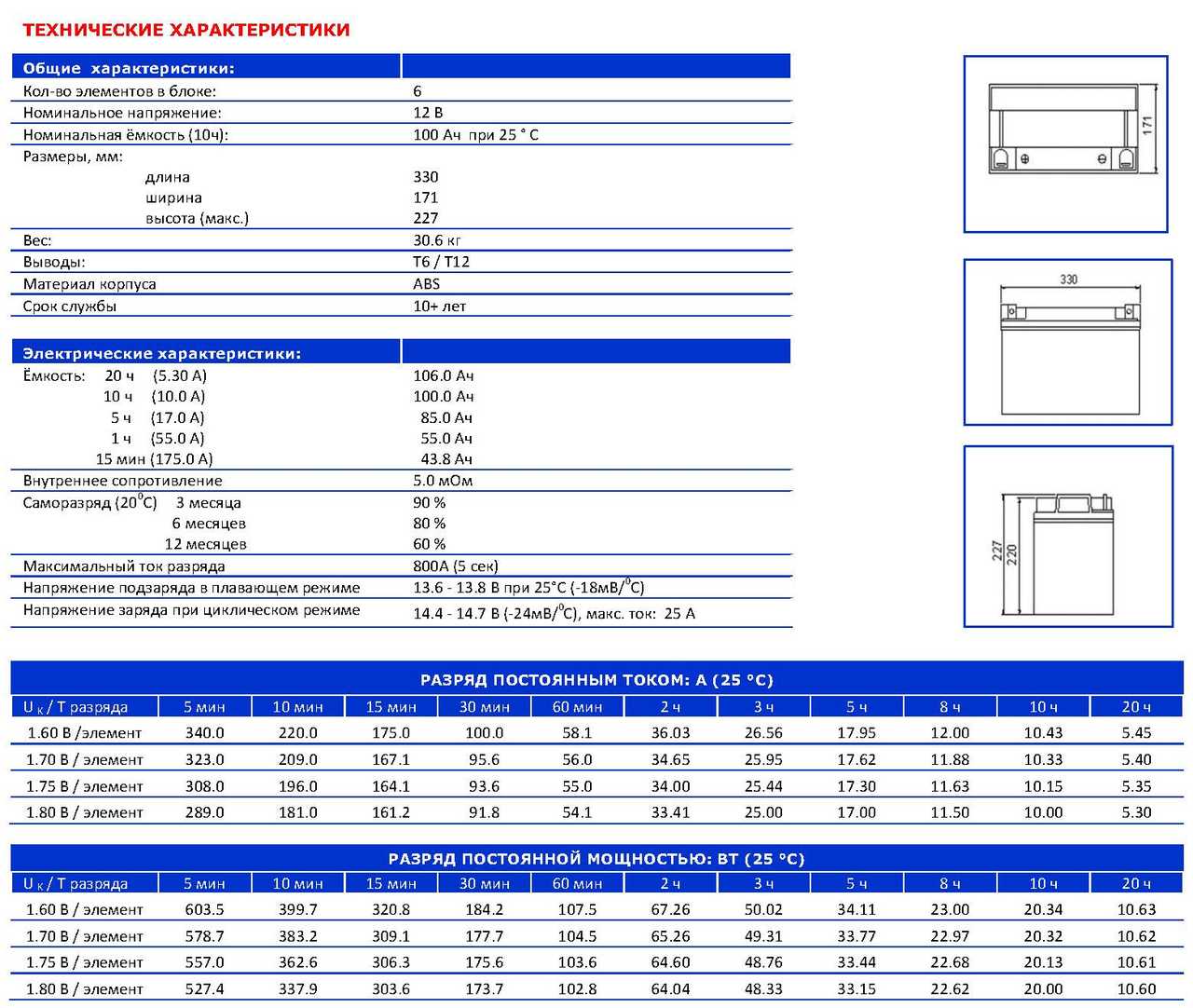Image resolution: width=1193 pixels, height=1008 pixels.
Task: Click the power table cell 173.7
Action: coord(485,989)
